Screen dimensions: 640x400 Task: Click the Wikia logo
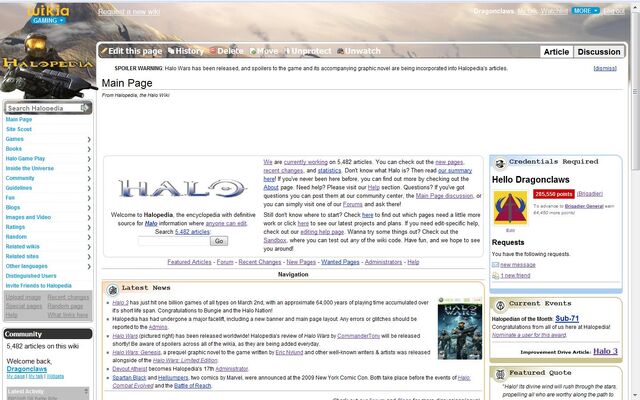click(x=48, y=10)
